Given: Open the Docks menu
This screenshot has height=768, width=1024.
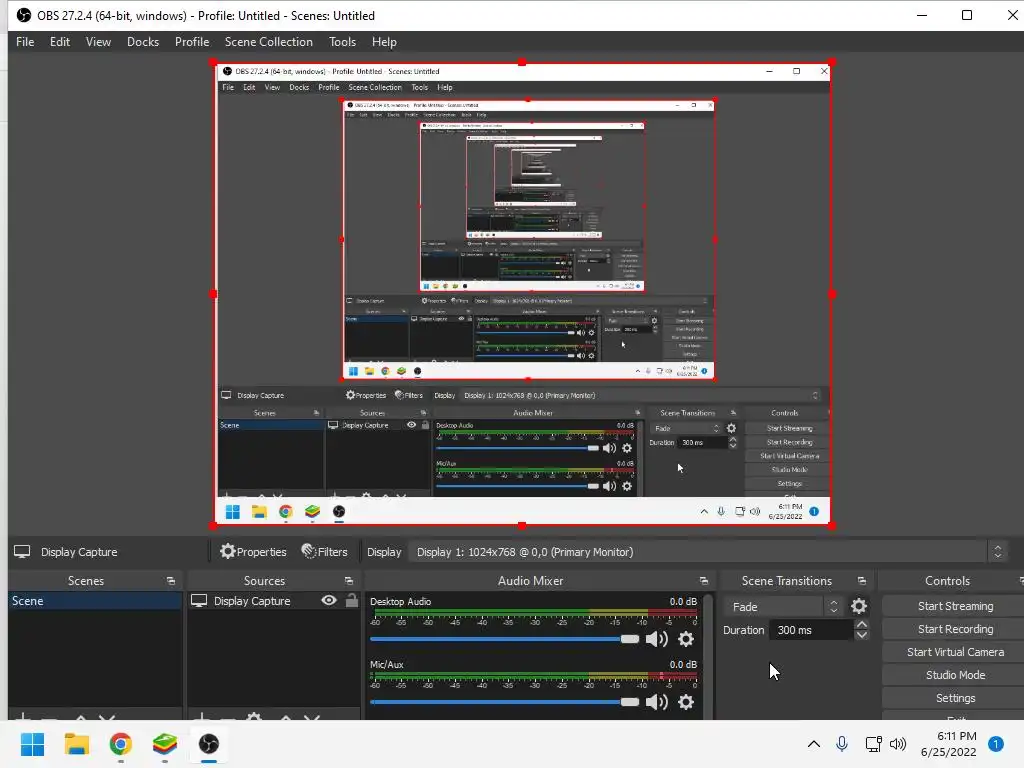Looking at the screenshot, I should point(143,42).
